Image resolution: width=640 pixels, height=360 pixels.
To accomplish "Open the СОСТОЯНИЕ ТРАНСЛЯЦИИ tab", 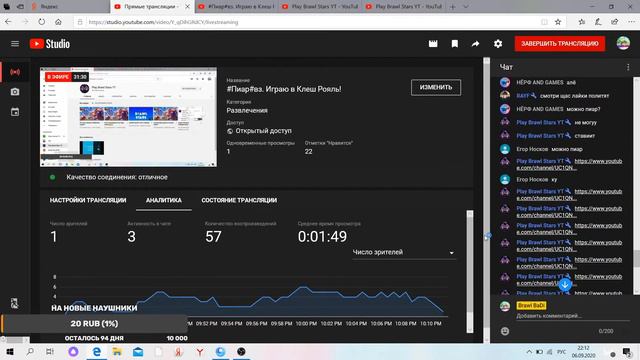I will coord(239,200).
